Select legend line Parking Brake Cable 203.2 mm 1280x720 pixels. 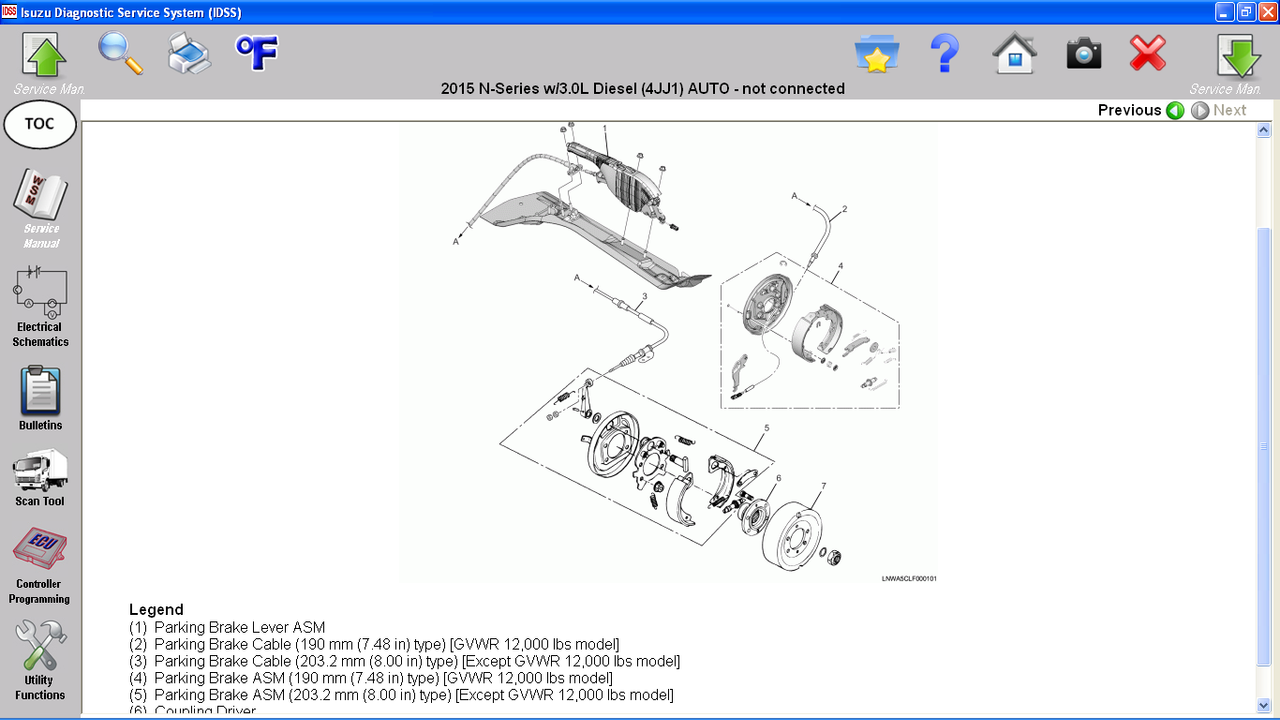coord(405,661)
